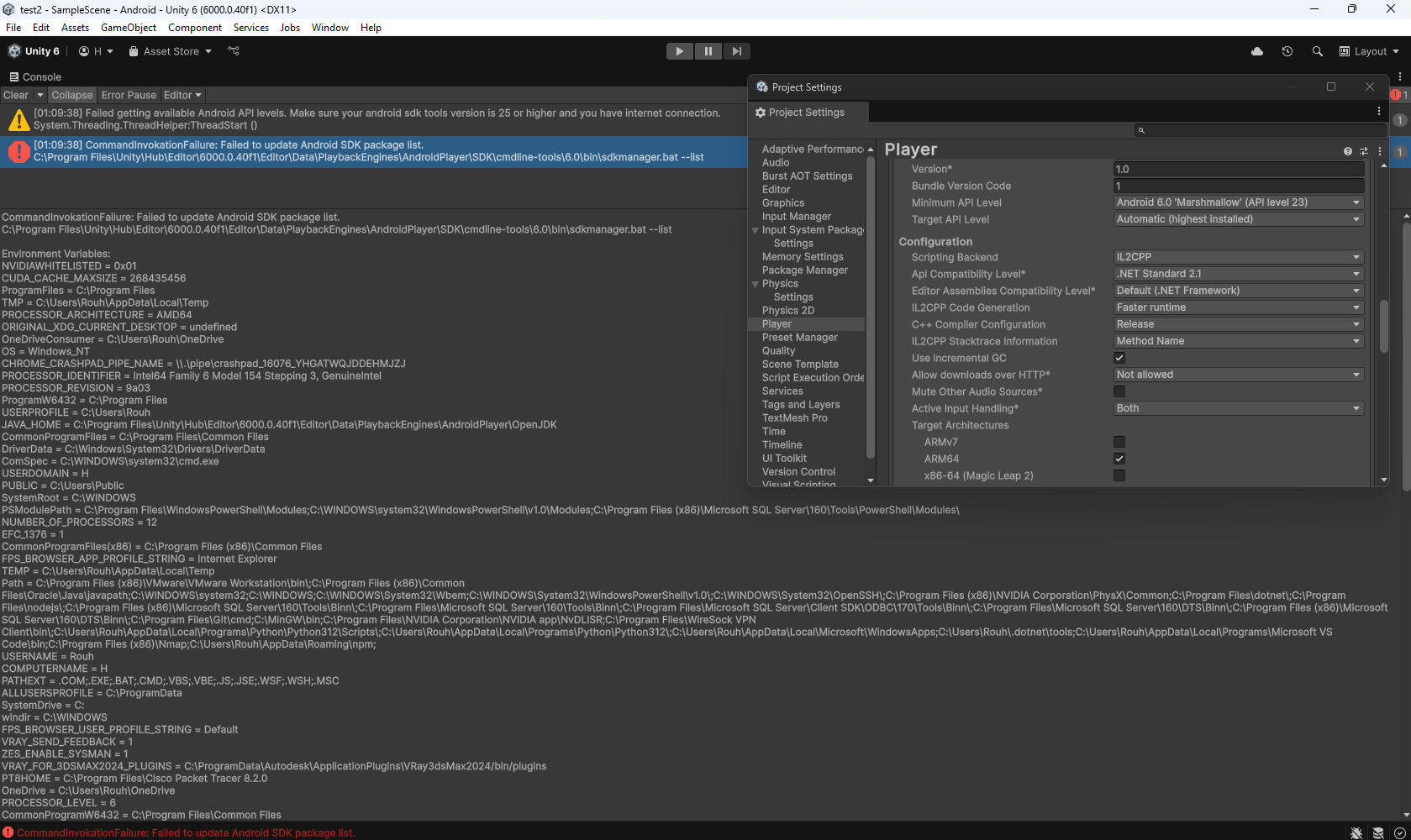Open Unity Cloud icon in top bar
Image resolution: width=1411 pixels, height=840 pixels.
(1257, 51)
